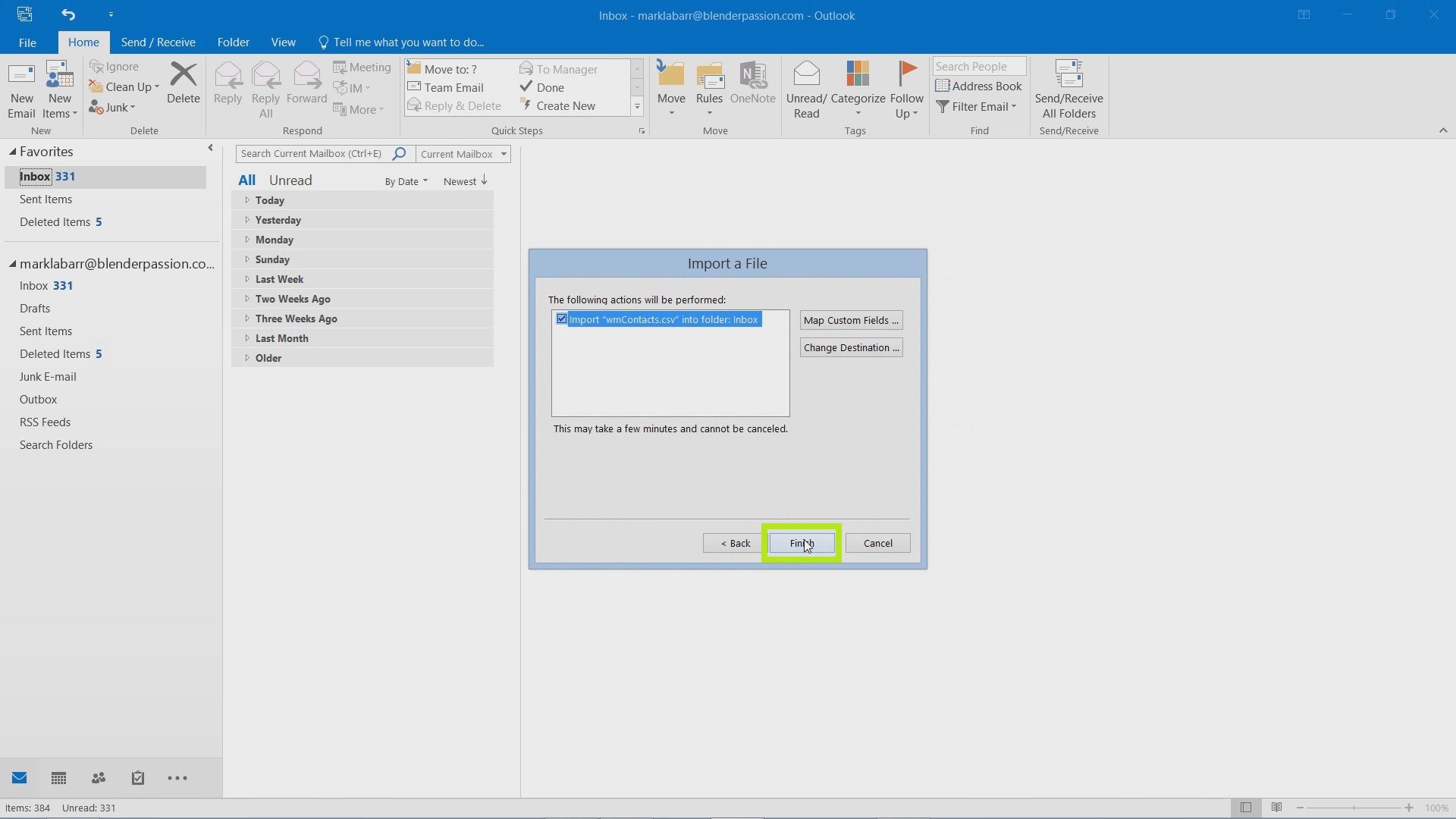Expand the Two Weeks Ago group
Image resolution: width=1456 pixels, height=819 pixels.
tap(246, 298)
